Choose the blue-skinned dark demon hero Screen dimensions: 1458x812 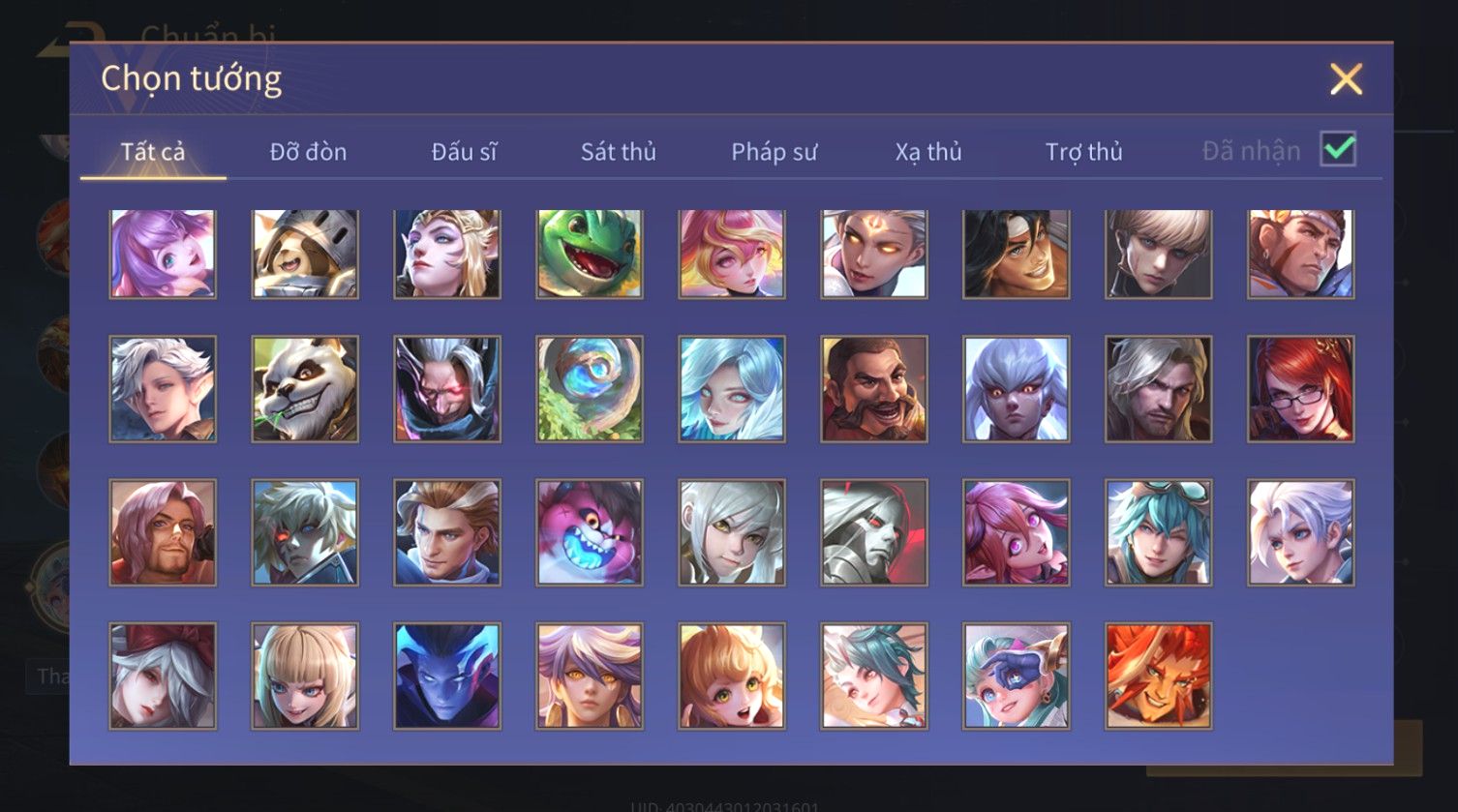[x=446, y=676]
